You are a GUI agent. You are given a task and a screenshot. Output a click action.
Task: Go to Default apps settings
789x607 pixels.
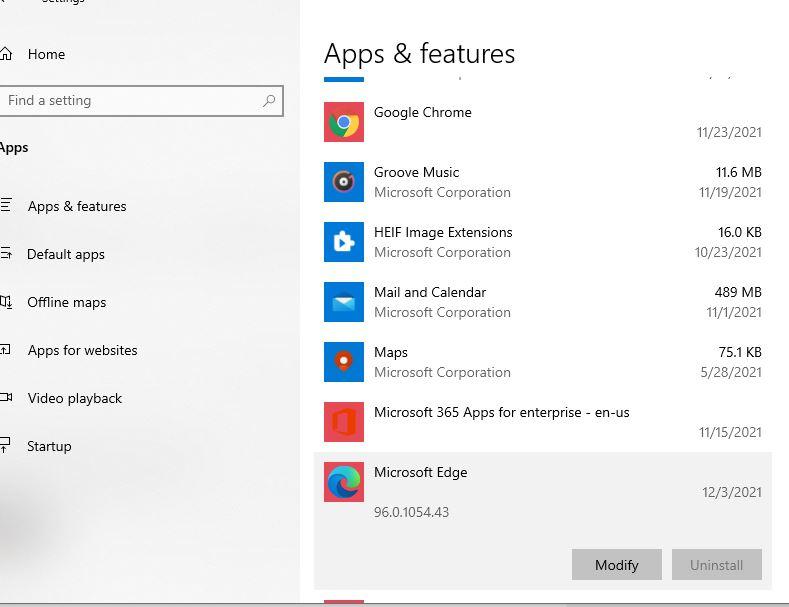(x=66, y=254)
